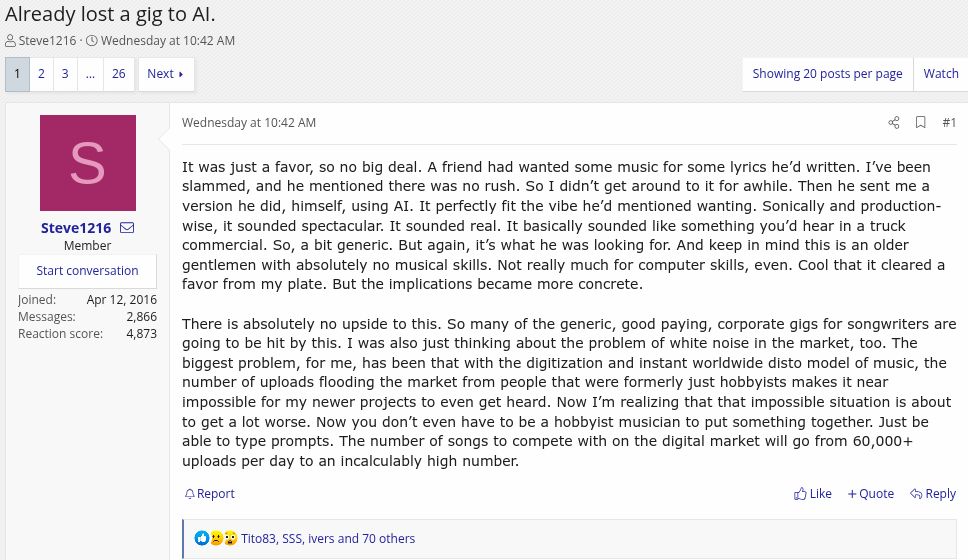Expand the page jump ellipsis

coord(90,74)
